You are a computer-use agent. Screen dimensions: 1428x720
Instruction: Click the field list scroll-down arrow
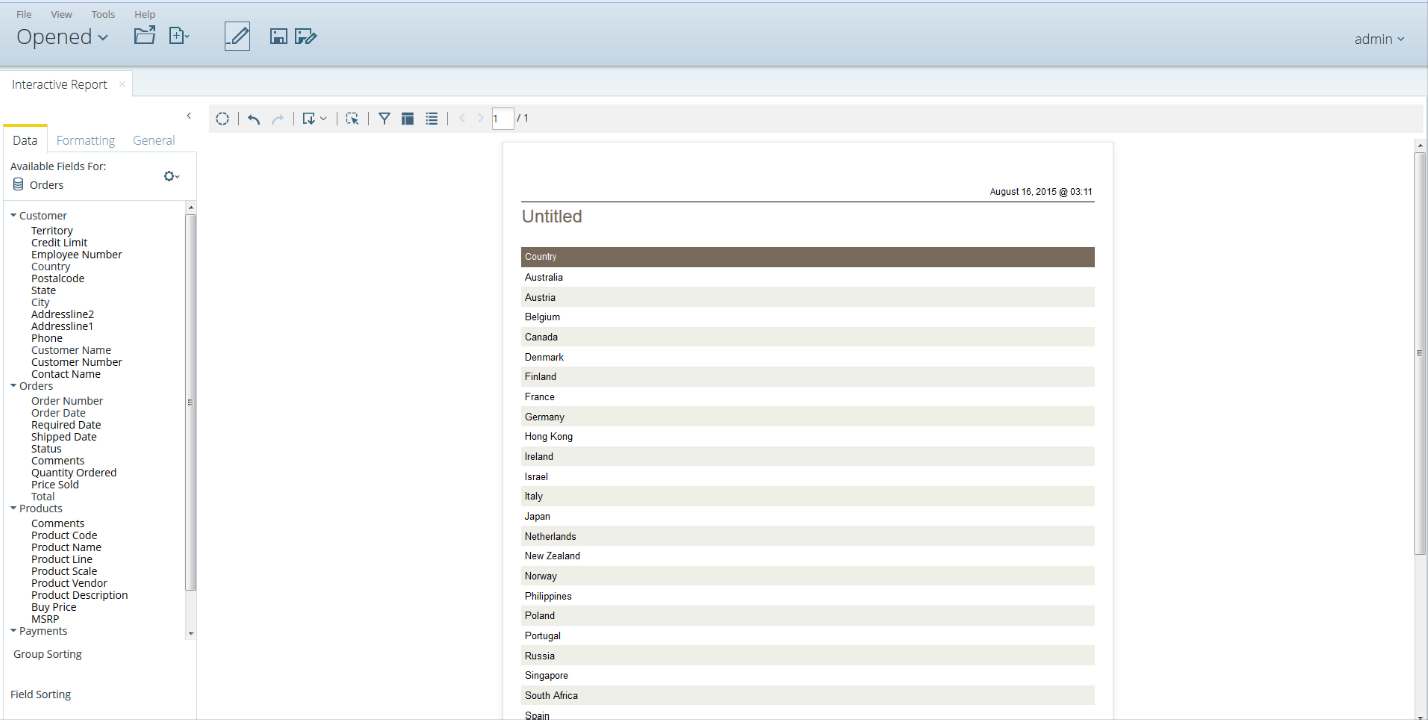tap(191, 634)
